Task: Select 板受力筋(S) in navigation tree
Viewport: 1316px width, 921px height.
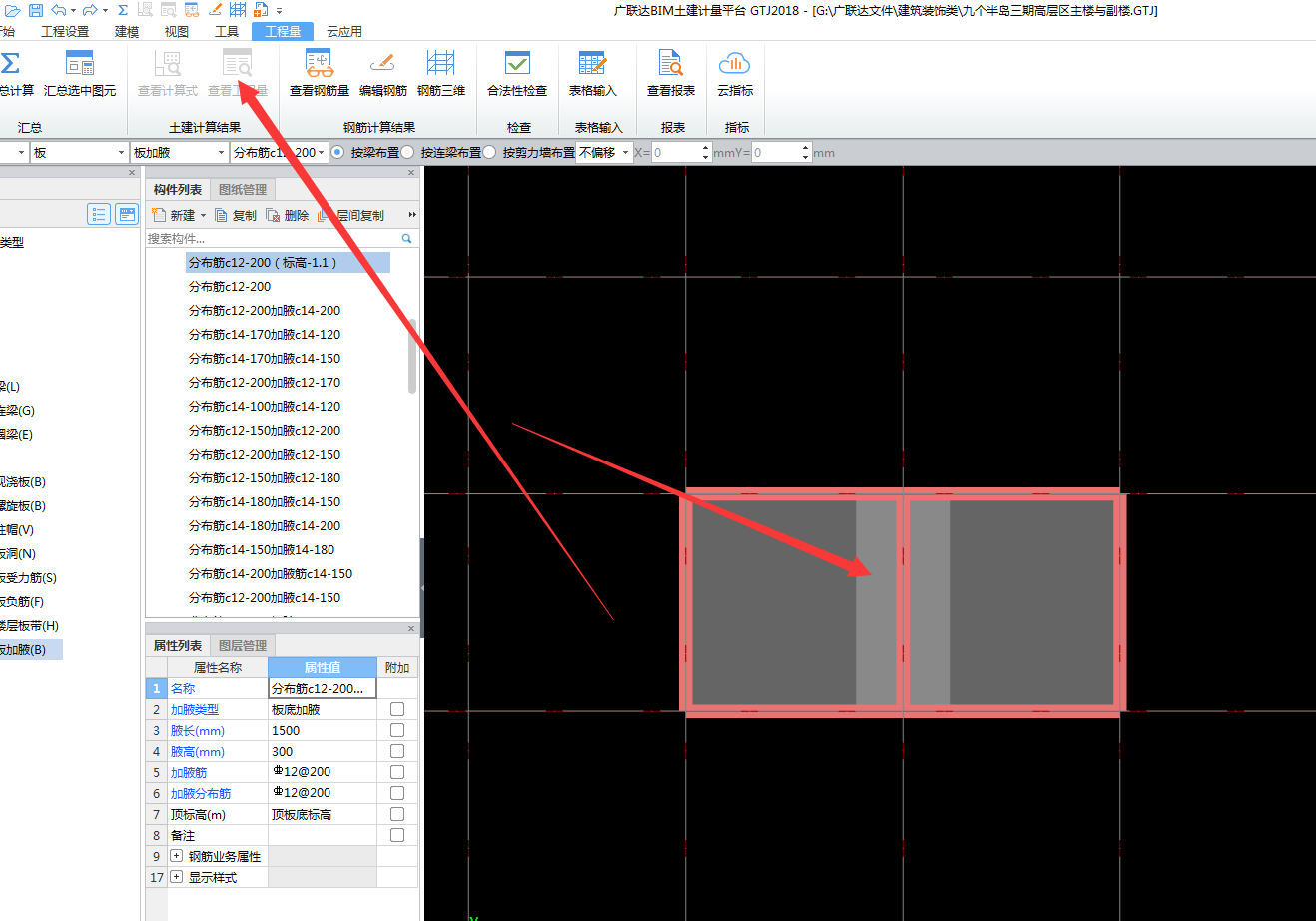Action: [x=28, y=577]
